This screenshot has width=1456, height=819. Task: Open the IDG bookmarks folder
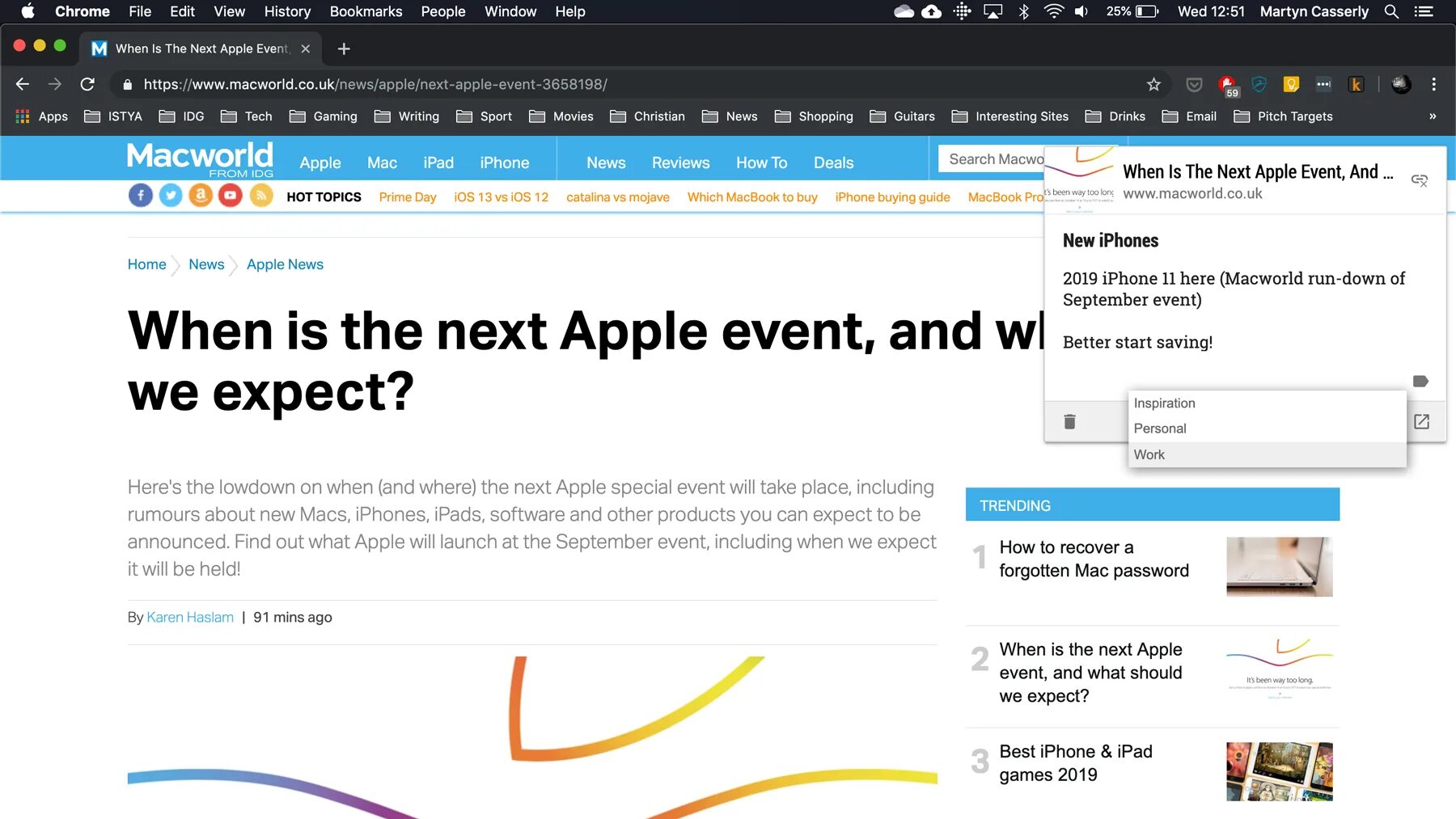coord(182,116)
